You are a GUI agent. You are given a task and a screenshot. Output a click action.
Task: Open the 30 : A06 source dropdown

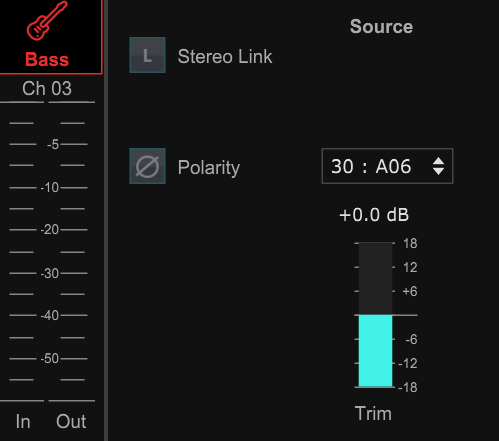click(387, 166)
